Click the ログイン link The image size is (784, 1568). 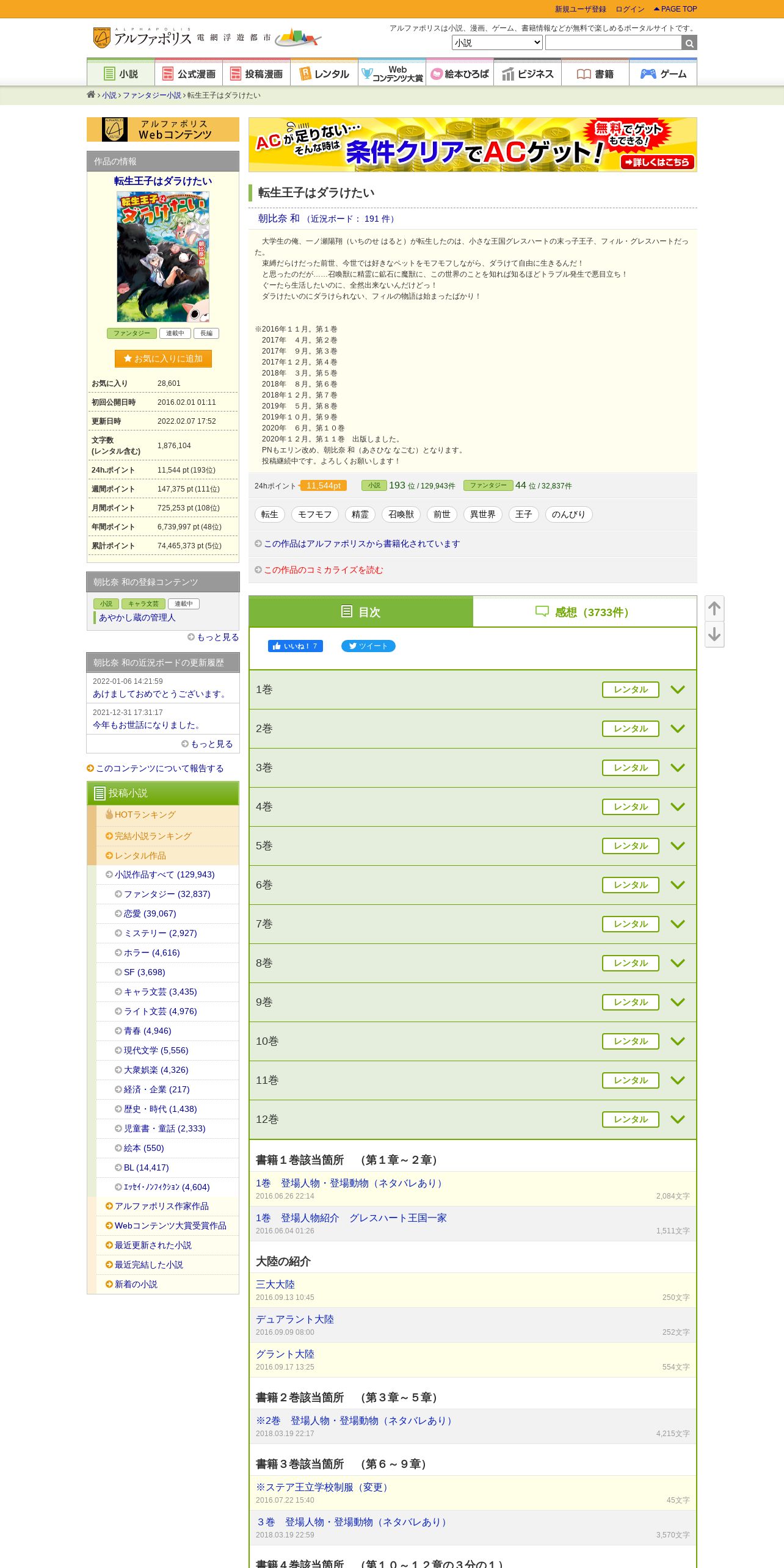pos(630,9)
